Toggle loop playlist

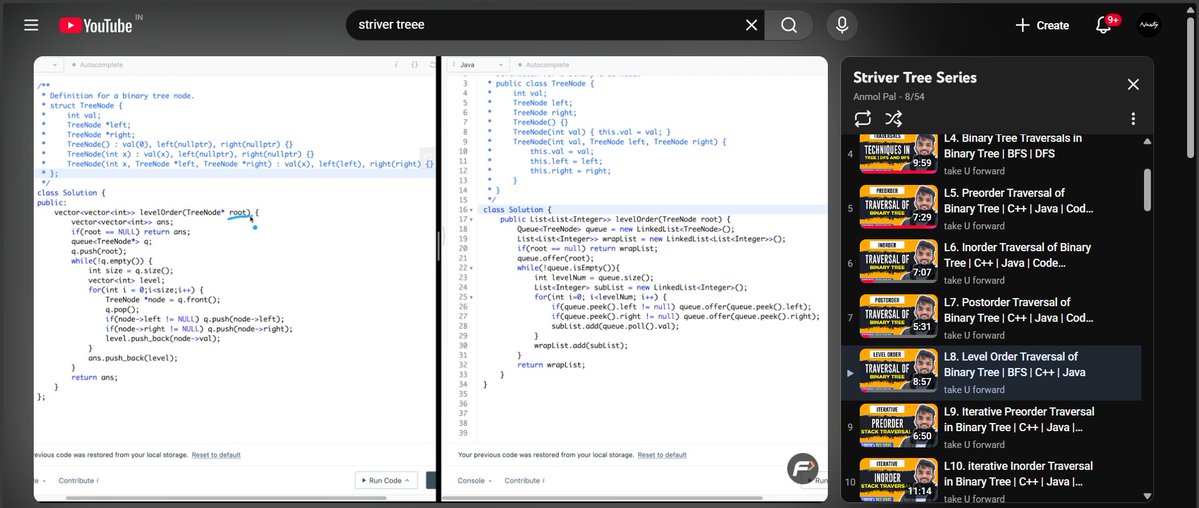(863, 119)
